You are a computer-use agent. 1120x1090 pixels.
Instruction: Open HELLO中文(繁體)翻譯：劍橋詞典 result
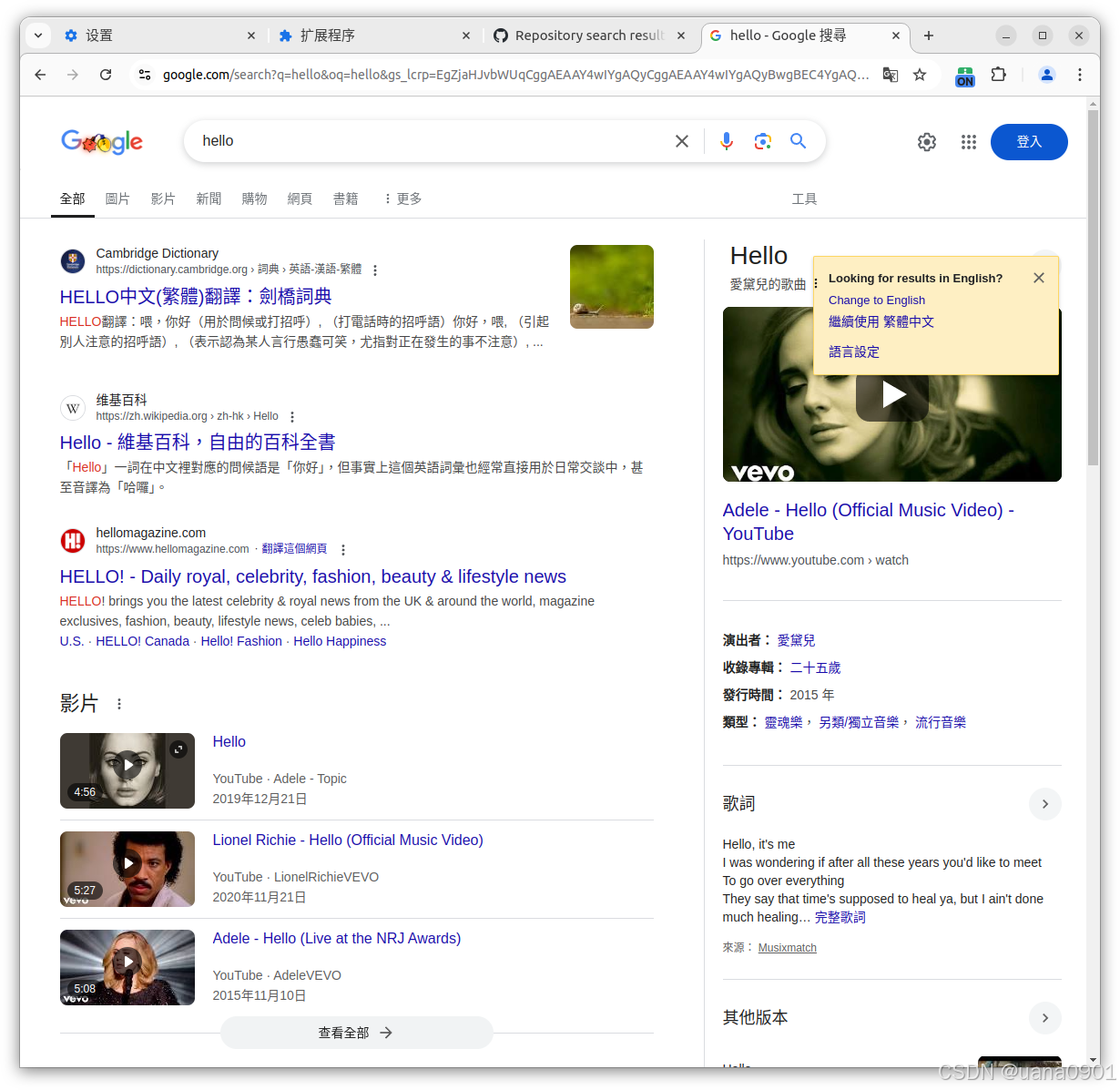[196, 296]
